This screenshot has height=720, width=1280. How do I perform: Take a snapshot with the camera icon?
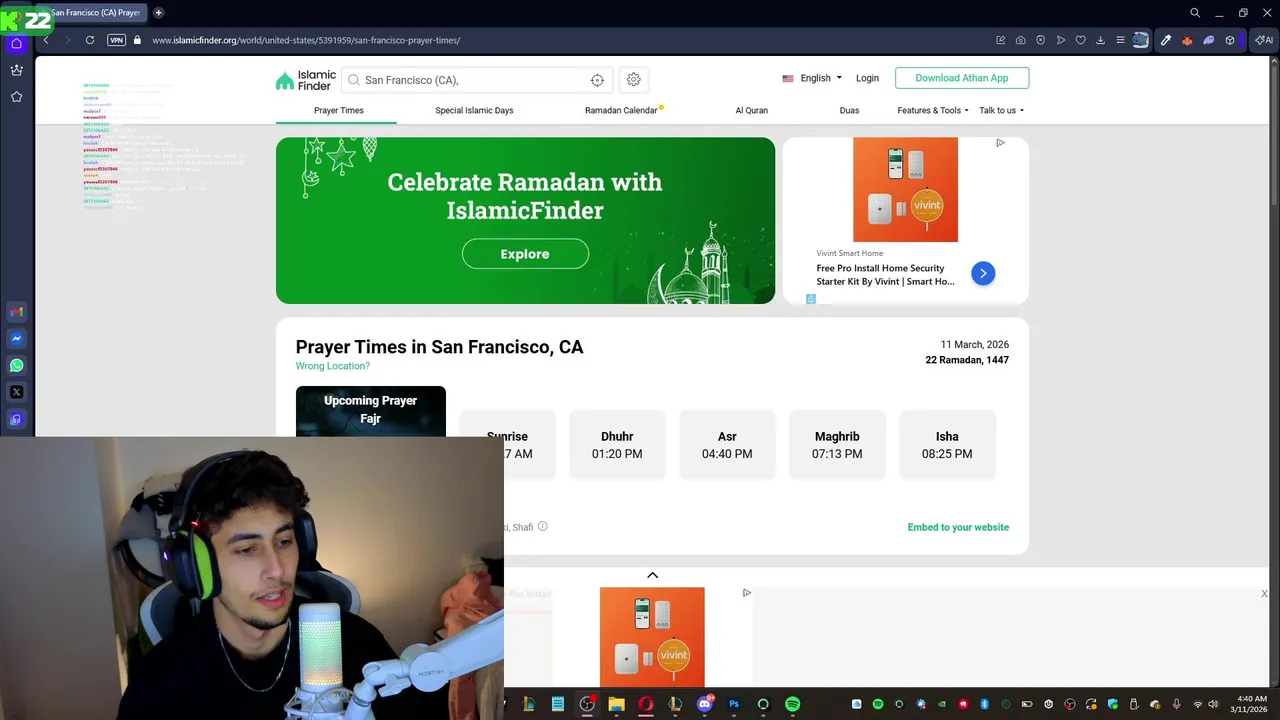[x=1020, y=40]
